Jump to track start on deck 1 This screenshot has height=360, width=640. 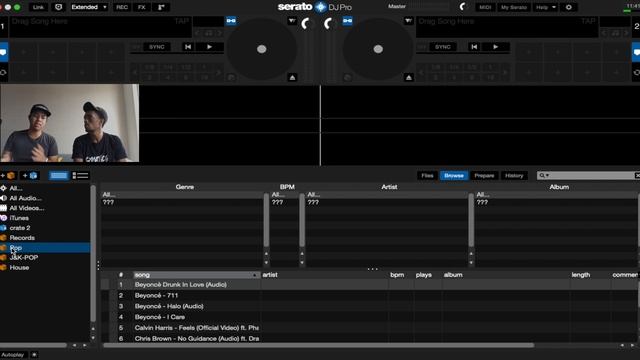pyautogui.click(x=188, y=47)
